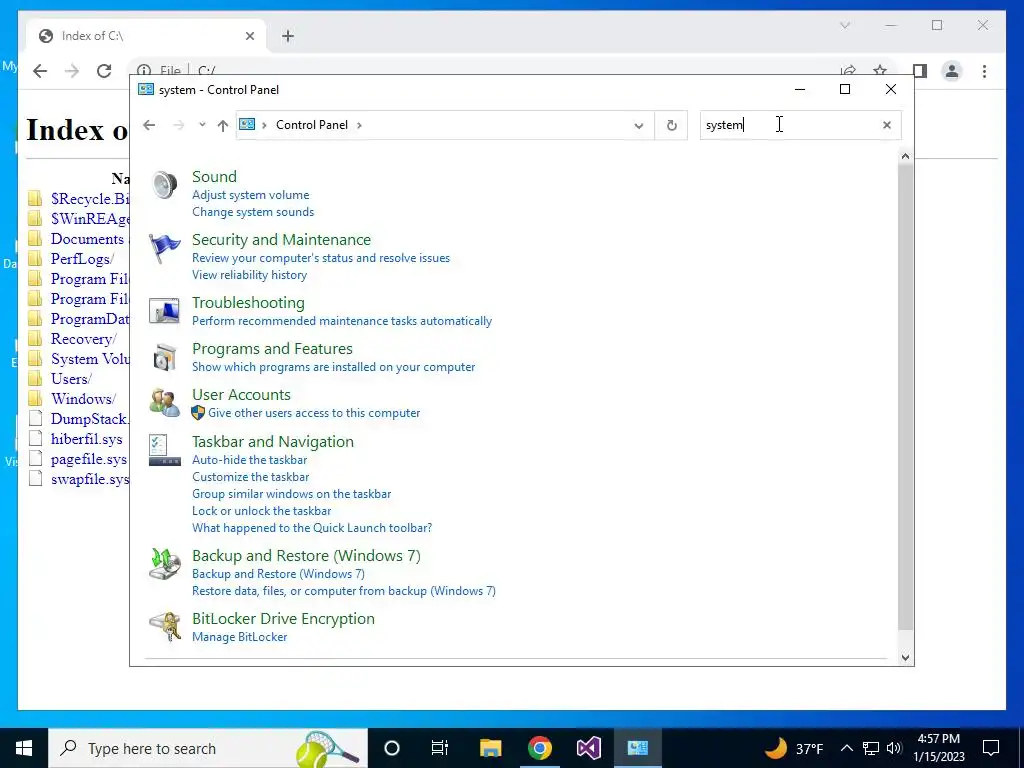
Task: Open Sound heading link
Action: [214, 176]
